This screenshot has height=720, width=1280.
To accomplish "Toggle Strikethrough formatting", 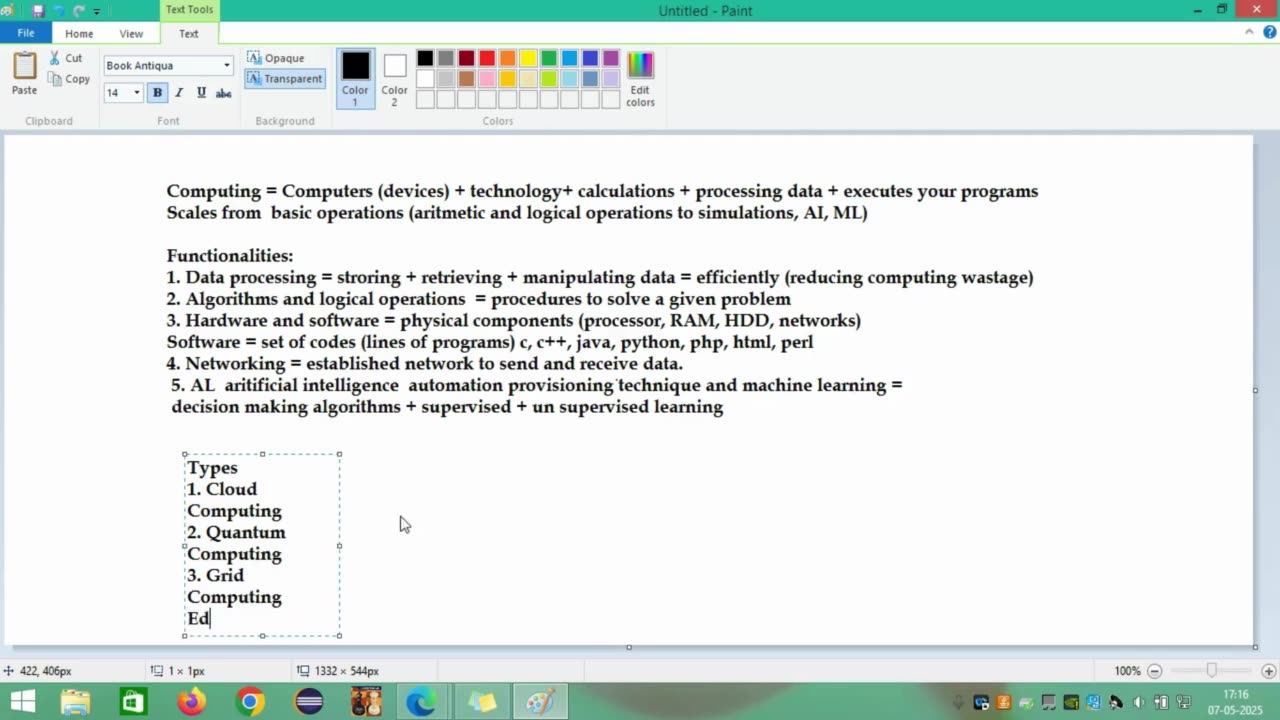I will [224, 93].
